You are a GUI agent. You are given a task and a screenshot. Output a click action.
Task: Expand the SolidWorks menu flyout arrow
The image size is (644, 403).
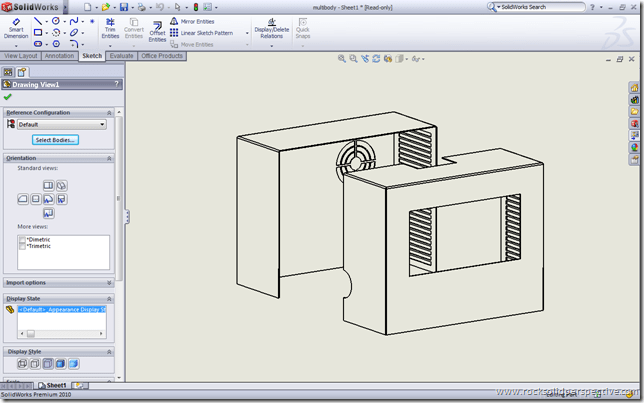(x=65, y=7)
